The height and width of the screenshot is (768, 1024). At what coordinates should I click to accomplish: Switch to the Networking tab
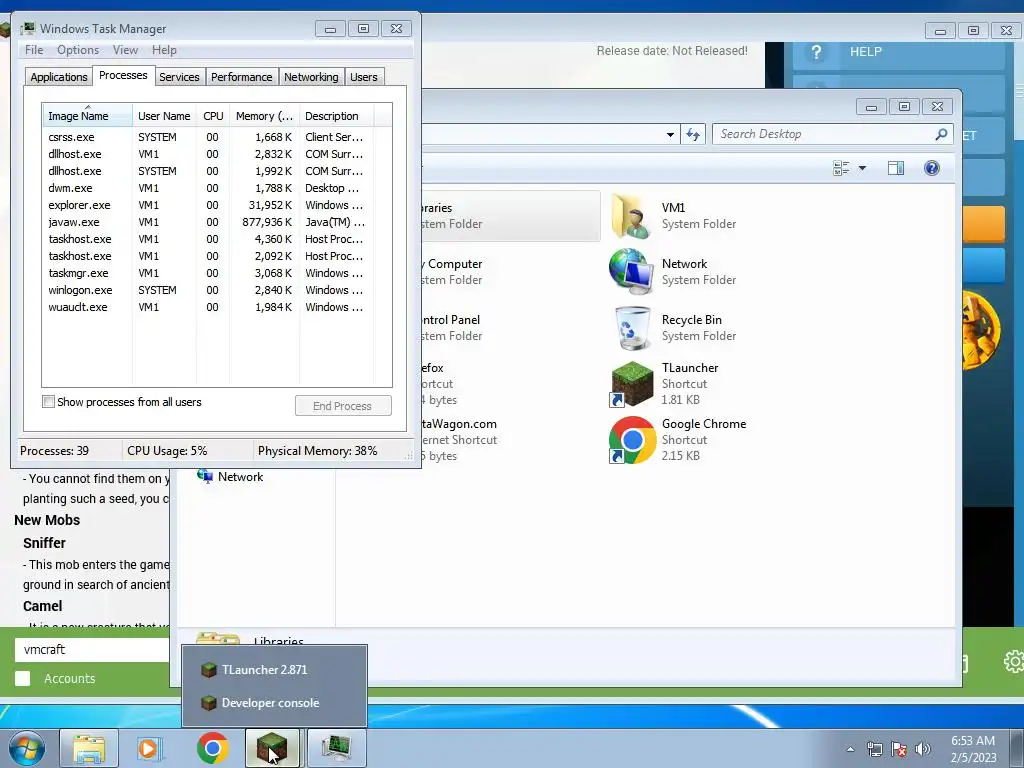(311, 77)
